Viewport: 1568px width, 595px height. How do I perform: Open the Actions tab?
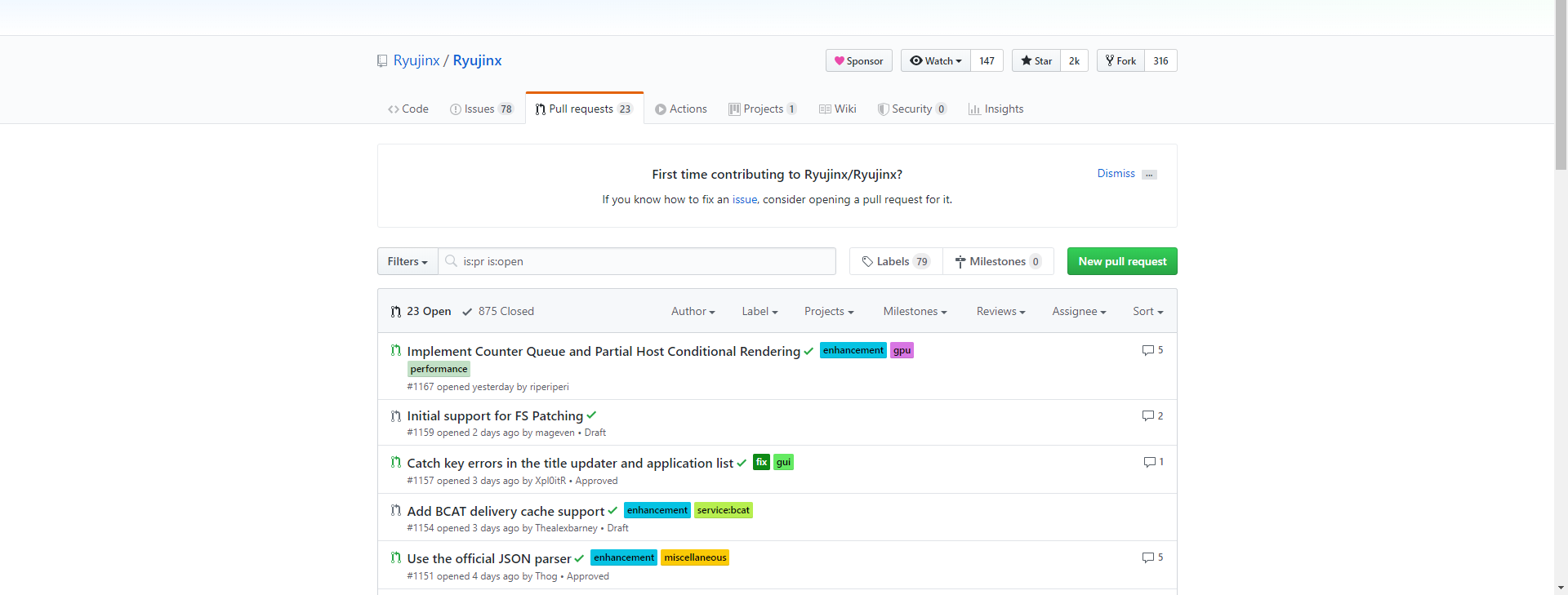pos(681,109)
